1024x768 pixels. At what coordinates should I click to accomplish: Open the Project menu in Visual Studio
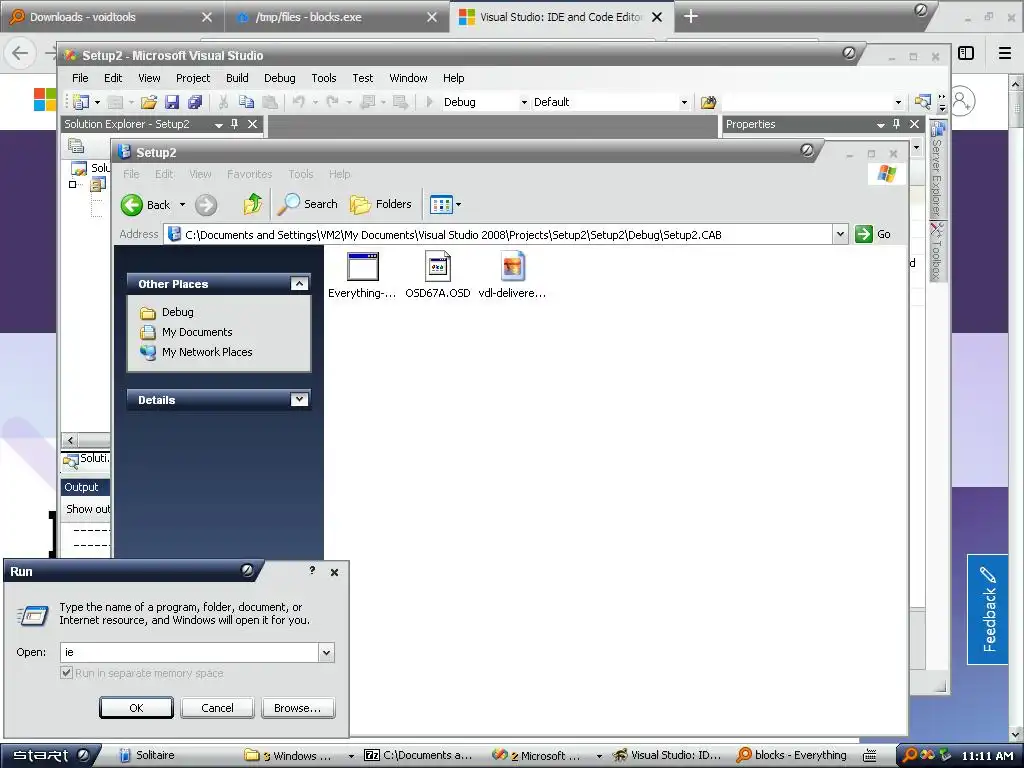pos(193,78)
